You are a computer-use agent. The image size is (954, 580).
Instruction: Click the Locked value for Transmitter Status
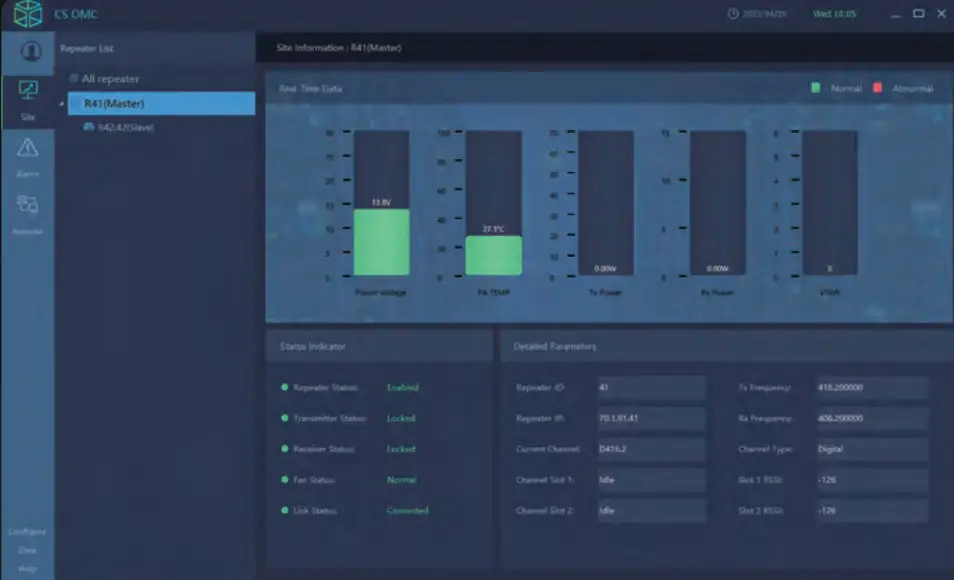point(401,418)
